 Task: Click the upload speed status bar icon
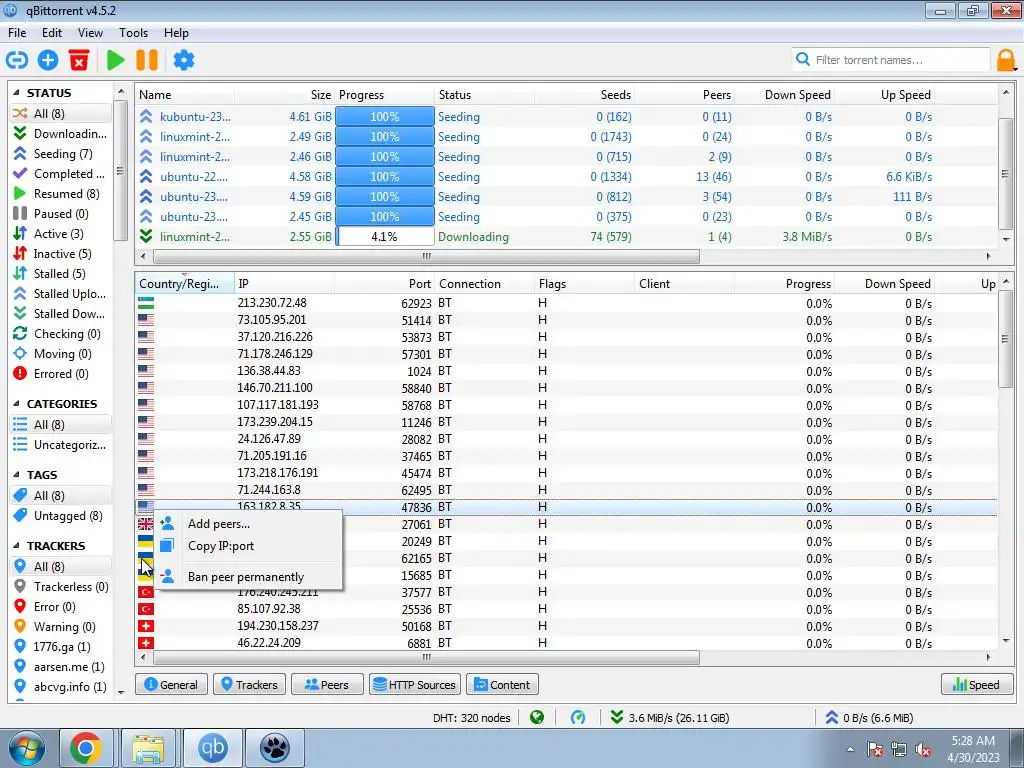[x=831, y=718]
